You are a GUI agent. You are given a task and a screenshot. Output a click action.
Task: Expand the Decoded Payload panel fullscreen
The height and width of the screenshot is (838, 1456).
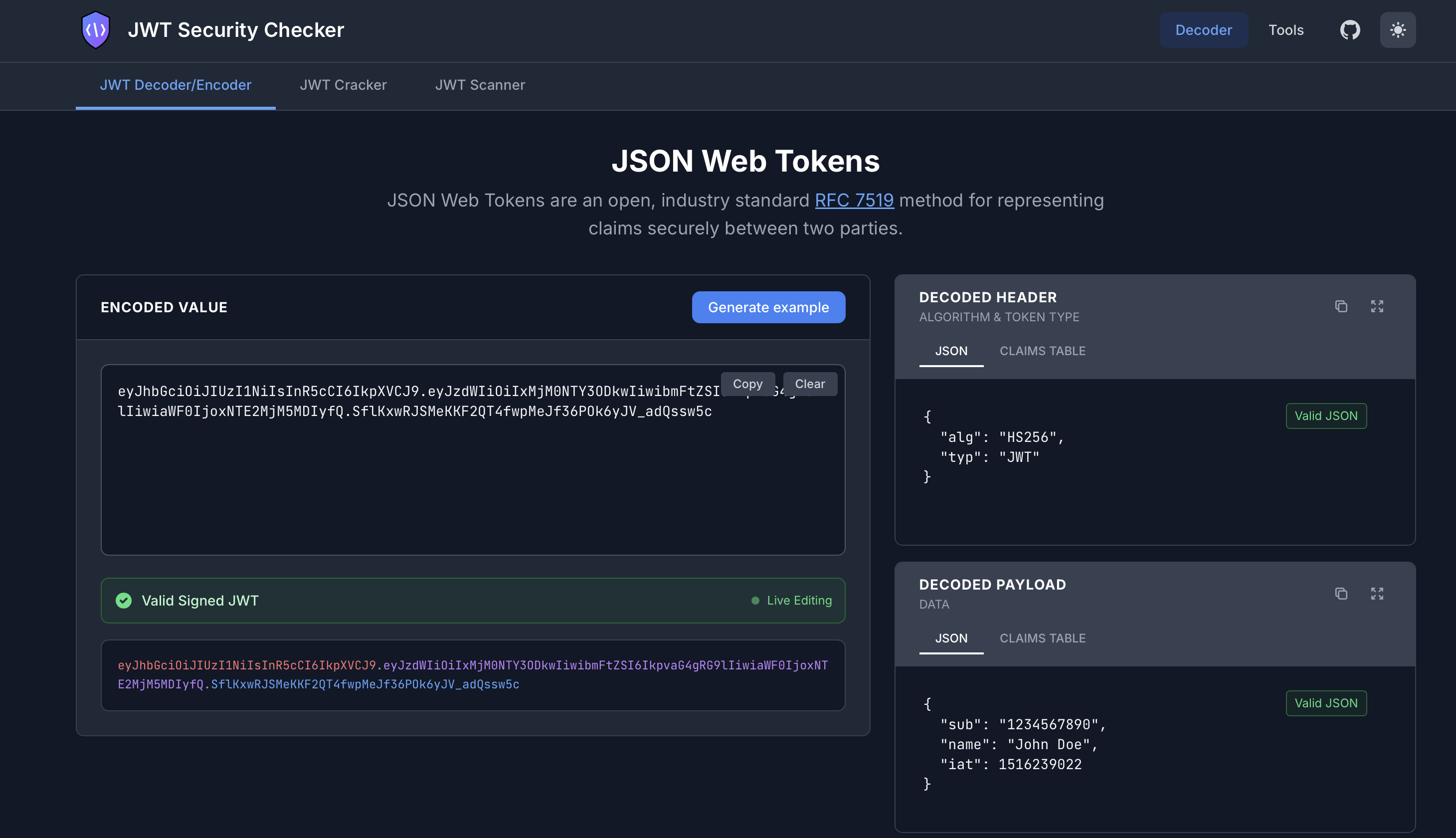1377,594
